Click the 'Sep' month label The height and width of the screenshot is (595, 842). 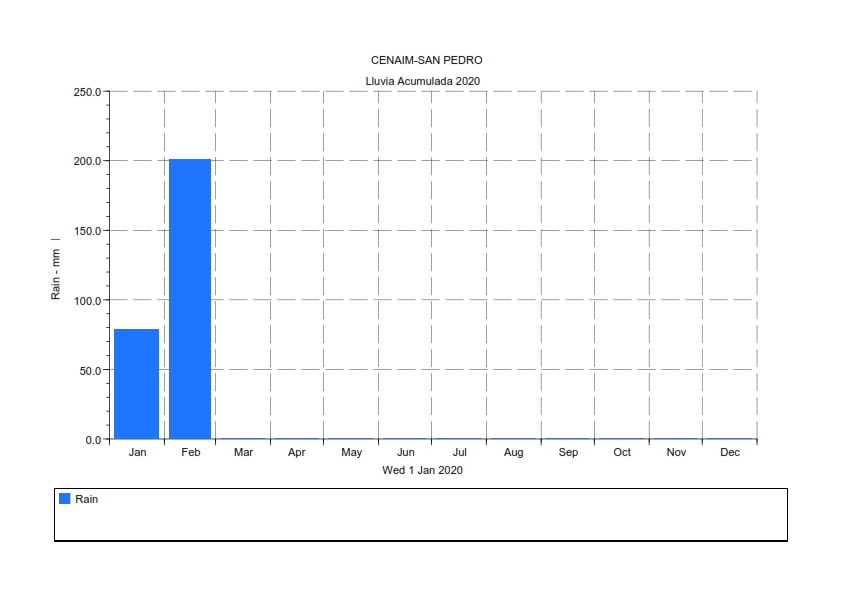click(568, 453)
